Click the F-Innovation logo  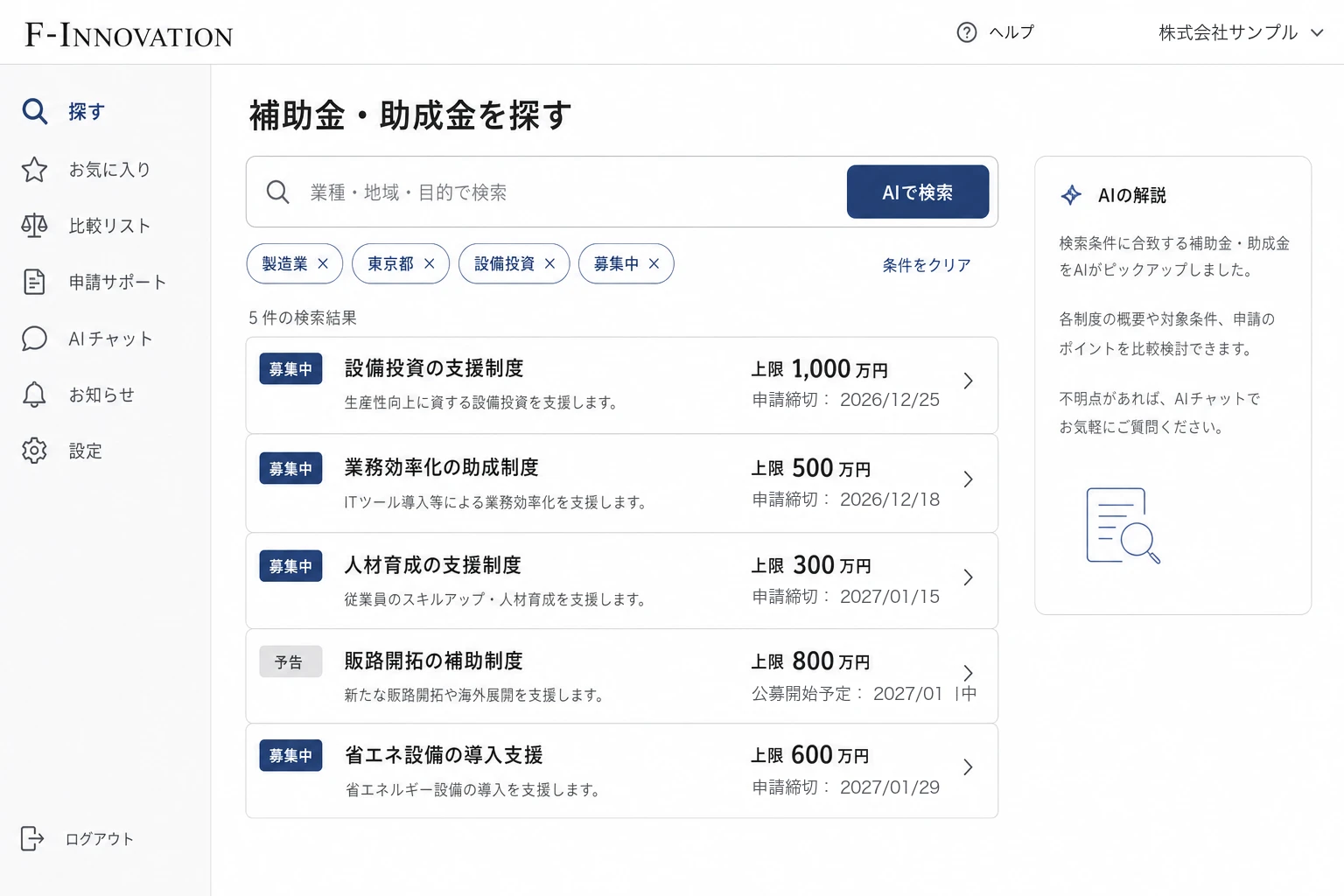(x=129, y=35)
